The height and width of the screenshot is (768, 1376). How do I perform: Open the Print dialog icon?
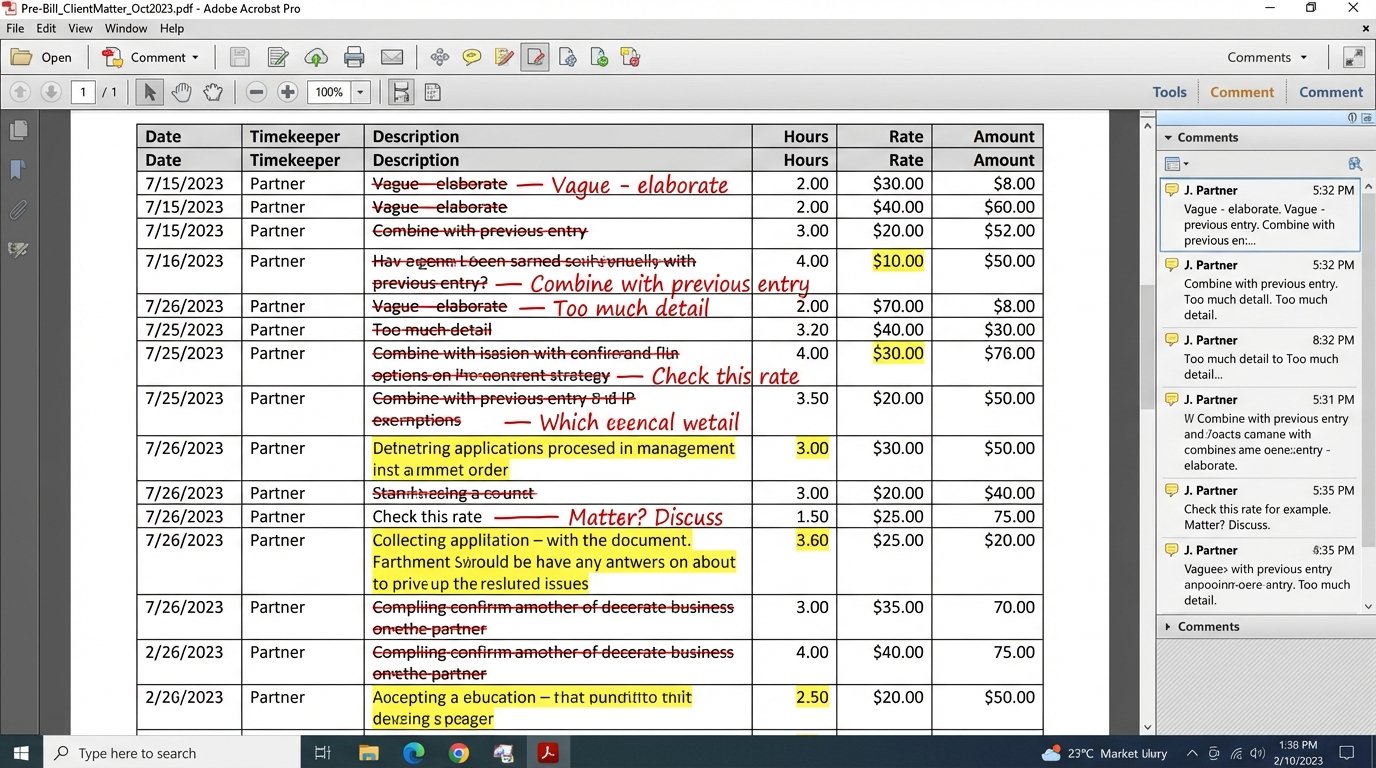point(354,57)
